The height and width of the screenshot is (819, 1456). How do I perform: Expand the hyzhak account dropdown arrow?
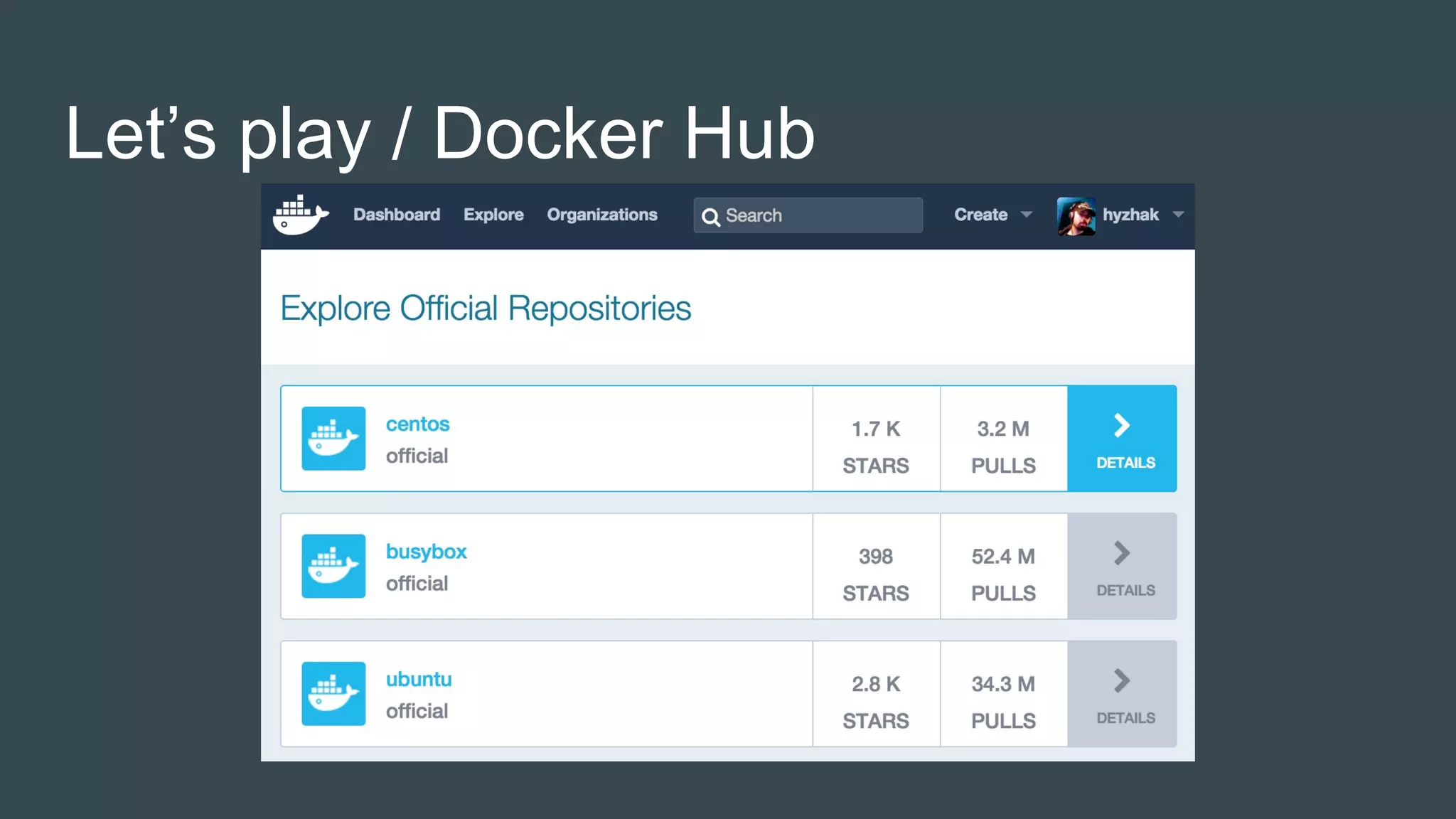(1178, 215)
